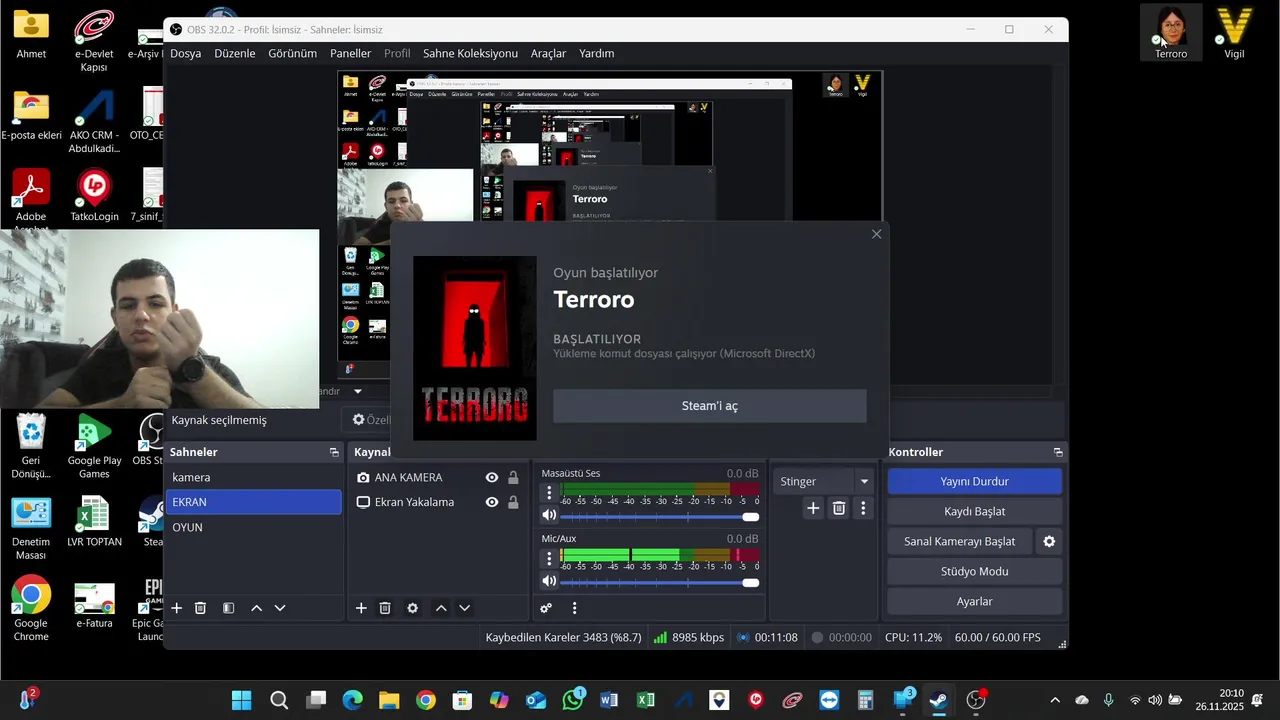Open source properties gear in Kaynaklar toolbar

click(412, 608)
